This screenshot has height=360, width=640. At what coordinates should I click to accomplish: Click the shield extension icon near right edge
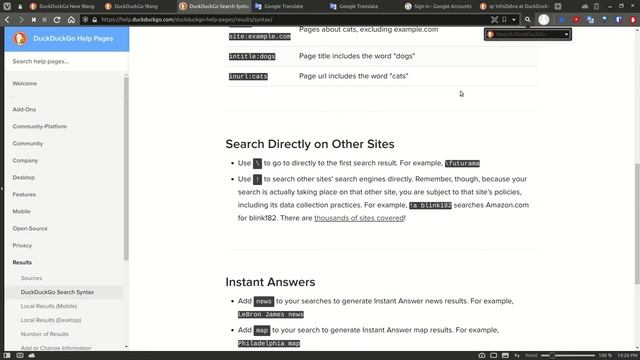coord(619,20)
